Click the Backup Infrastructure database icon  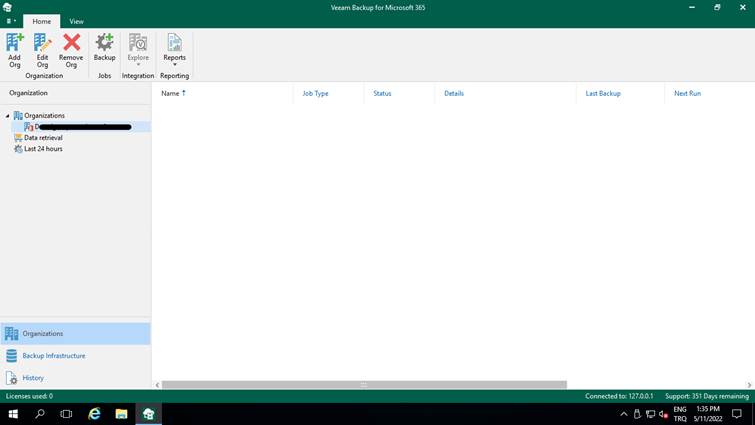coord(12,356)
